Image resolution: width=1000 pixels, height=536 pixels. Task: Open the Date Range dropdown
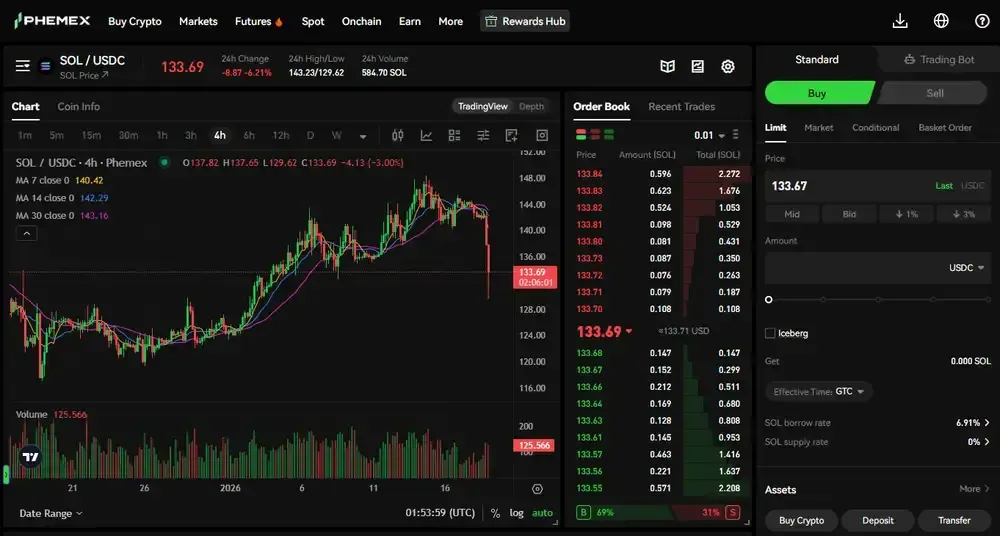(x=50, y=513)
